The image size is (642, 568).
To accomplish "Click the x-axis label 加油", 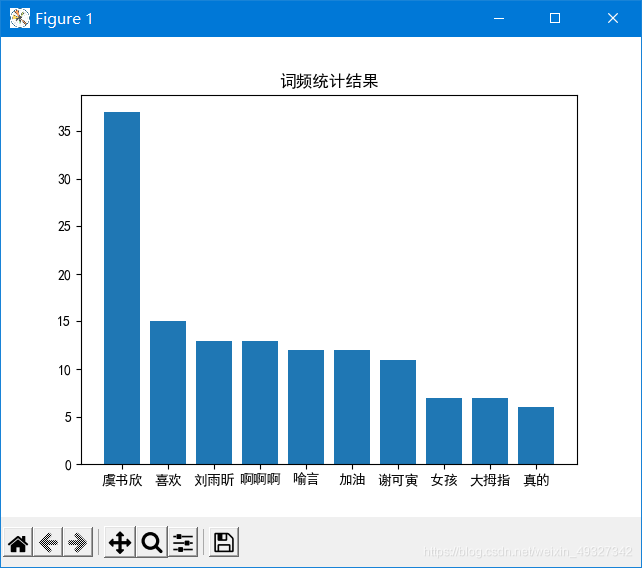I will coord(352,479).
